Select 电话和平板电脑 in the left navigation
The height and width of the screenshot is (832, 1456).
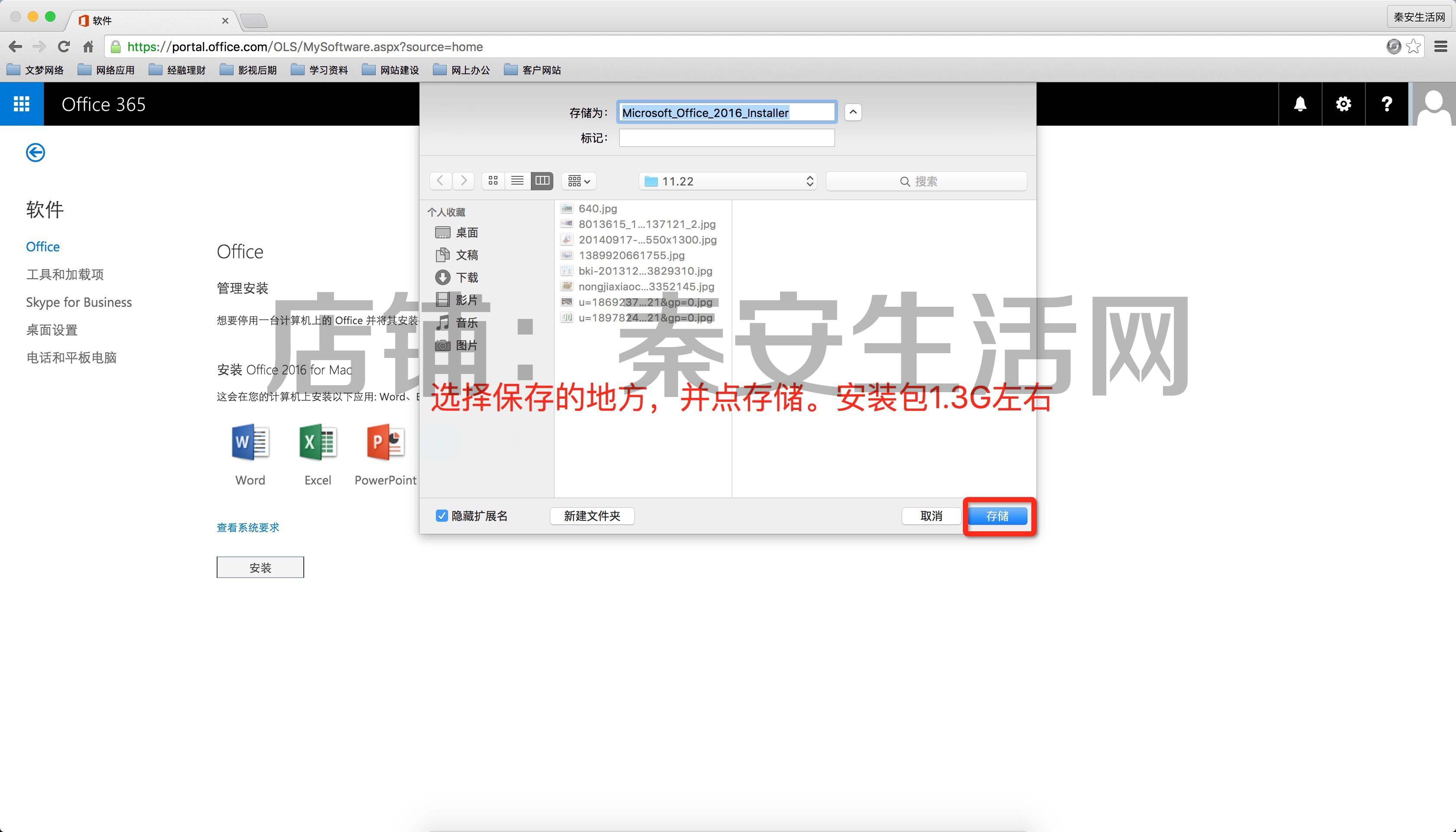click(71, 357)
